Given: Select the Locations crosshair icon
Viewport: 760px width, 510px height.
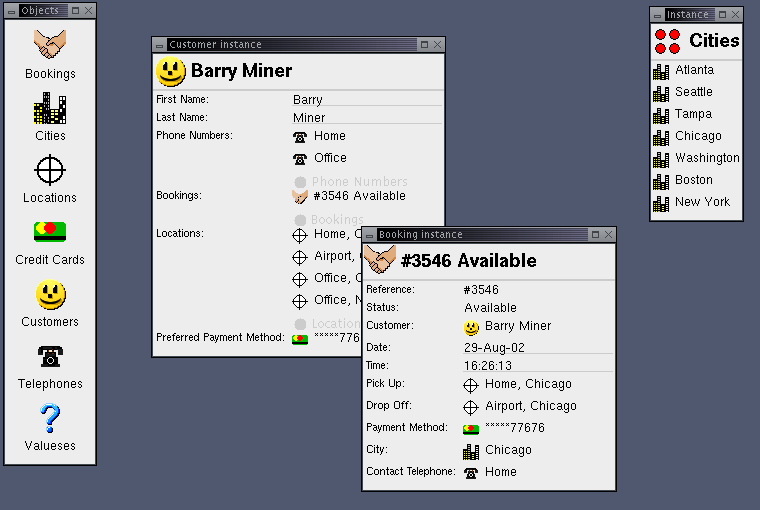Looking at the screenshot, I should (50, 171).
